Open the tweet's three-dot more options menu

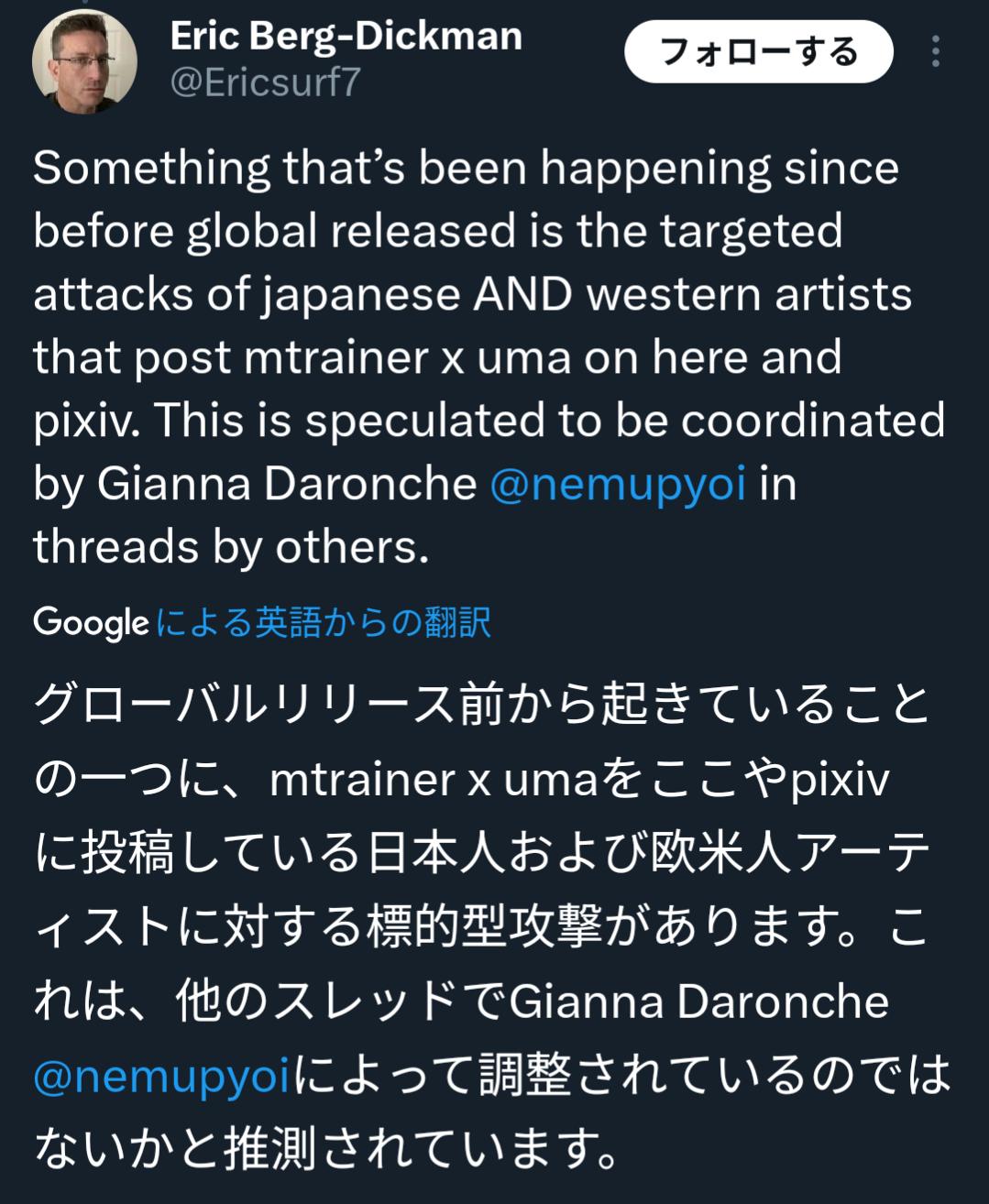coord(935,51)
